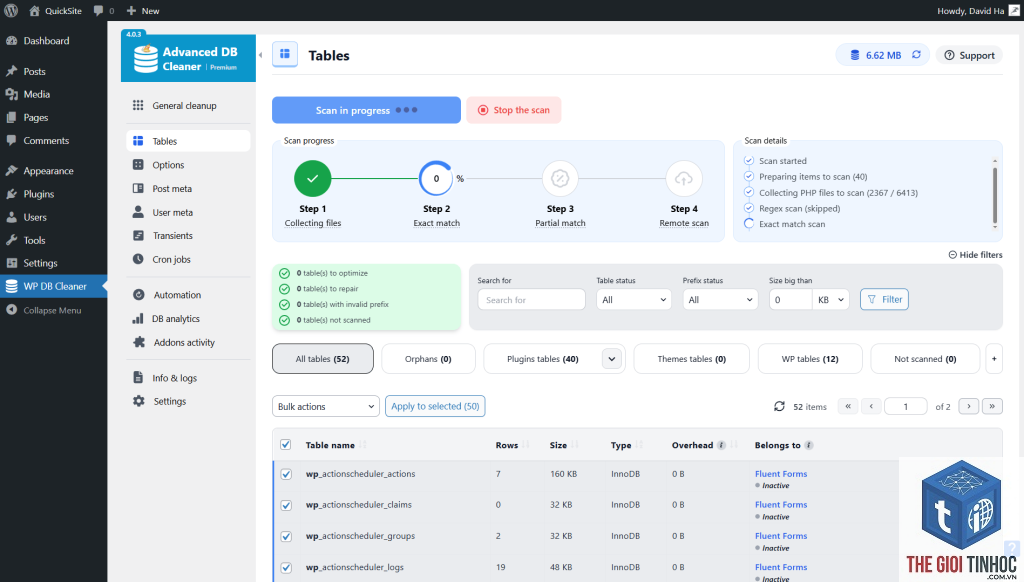This screenshot has height=582, width=1024.
Task: Click the User meta person icon
Action: coord(138,212)
